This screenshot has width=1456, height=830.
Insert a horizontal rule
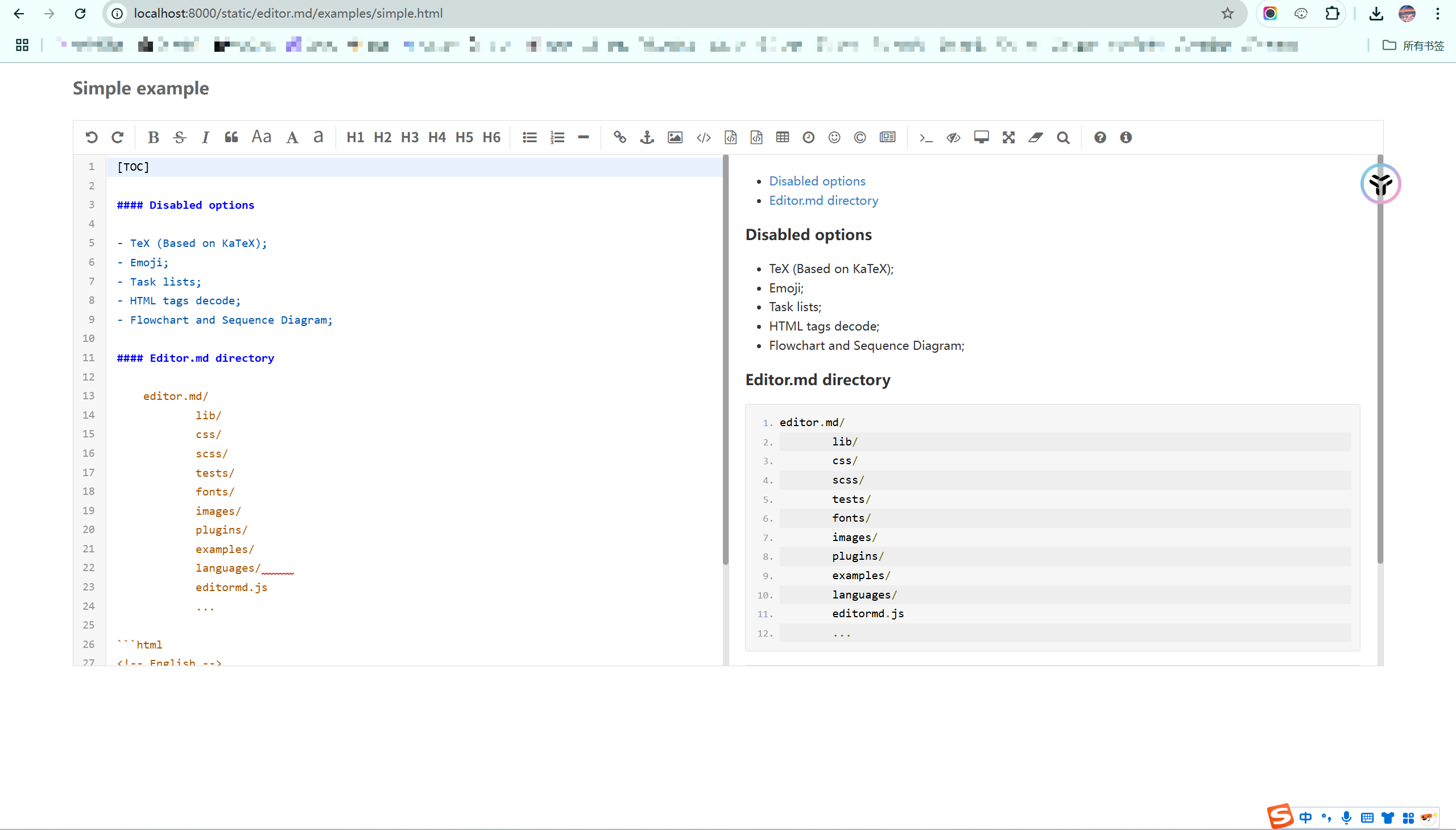coord(583,137)
